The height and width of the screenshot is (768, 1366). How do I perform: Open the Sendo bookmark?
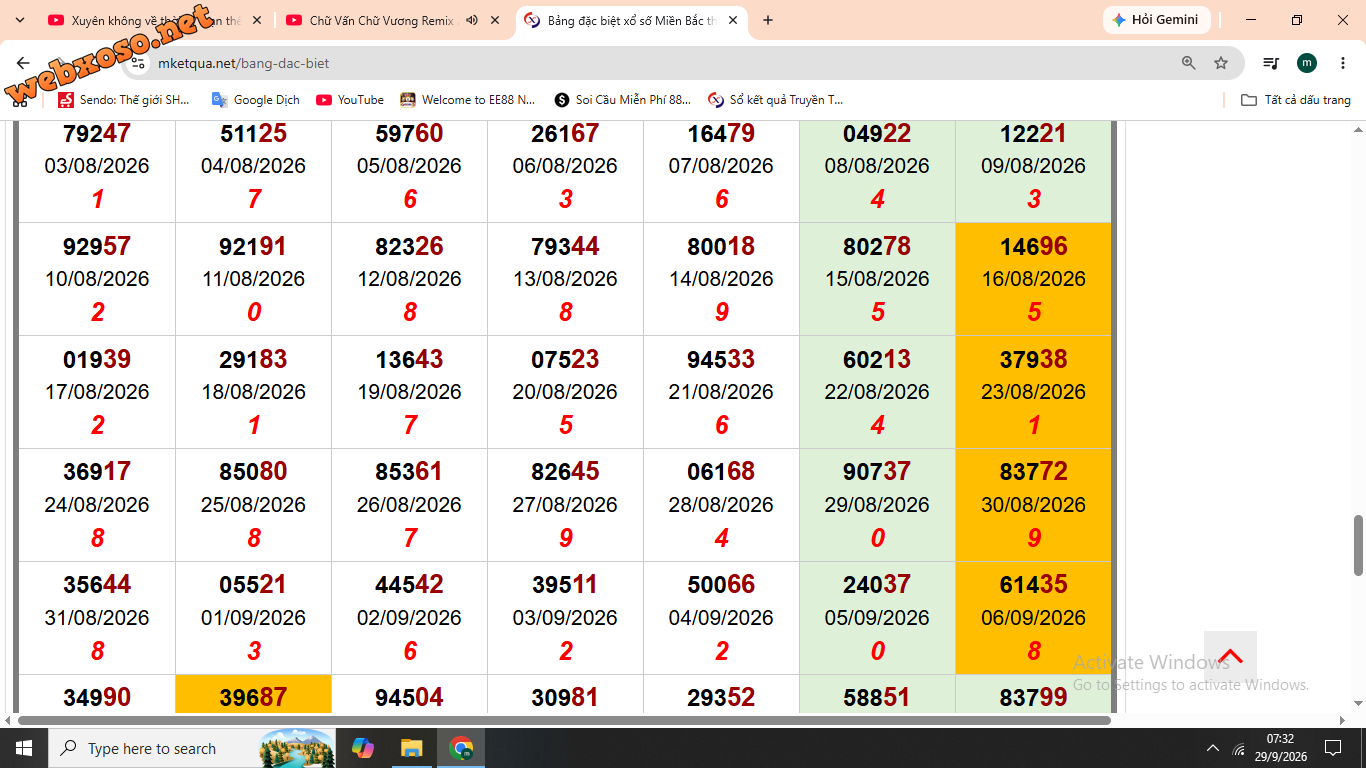[124, 100]
